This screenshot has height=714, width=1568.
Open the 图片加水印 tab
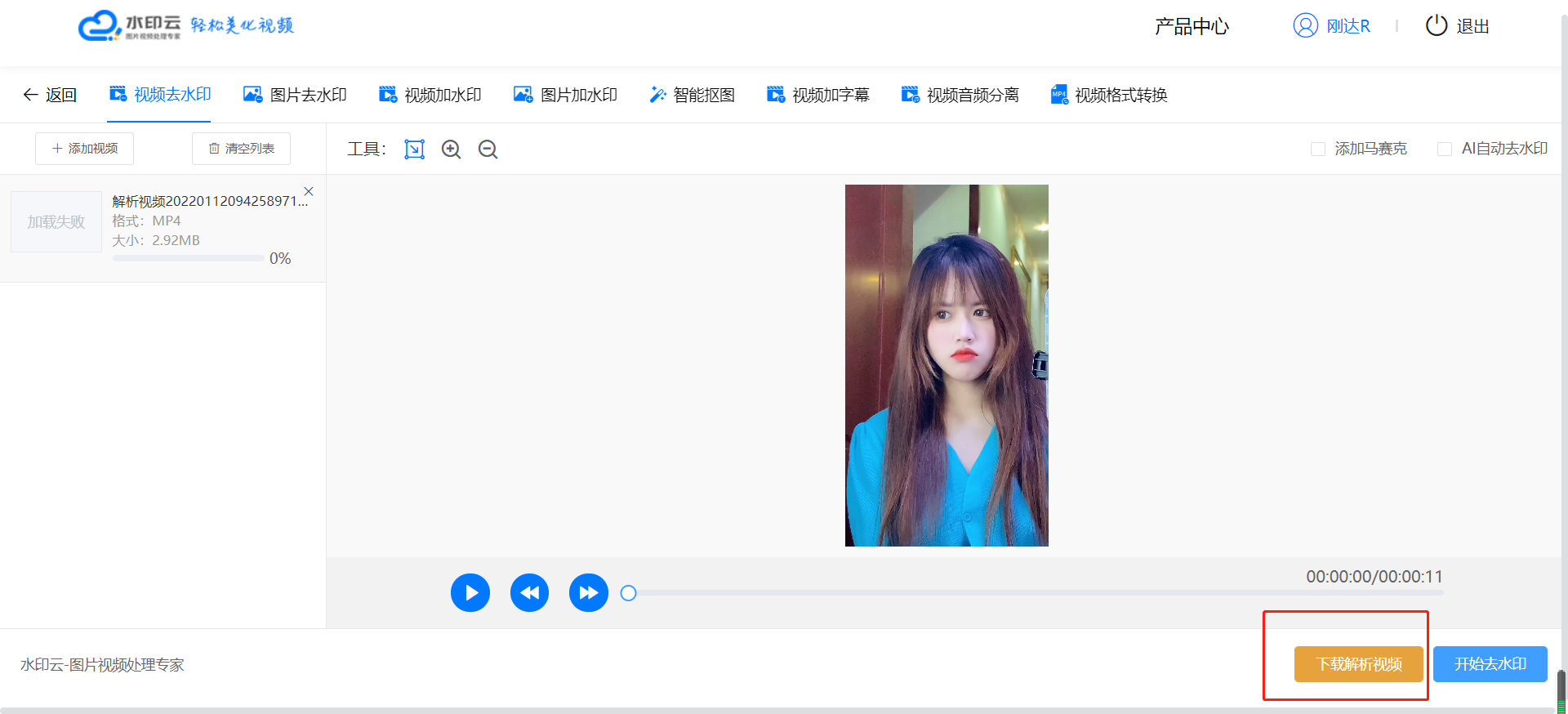tap(565, 95)
